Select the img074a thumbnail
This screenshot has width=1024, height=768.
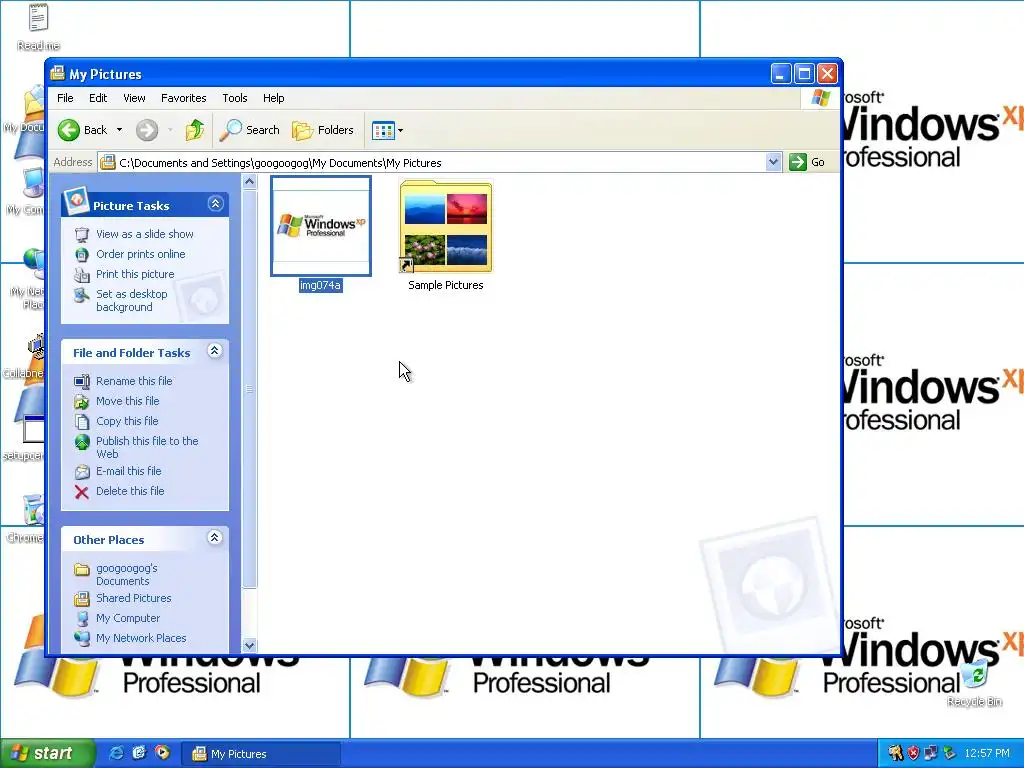click(321, 226)
